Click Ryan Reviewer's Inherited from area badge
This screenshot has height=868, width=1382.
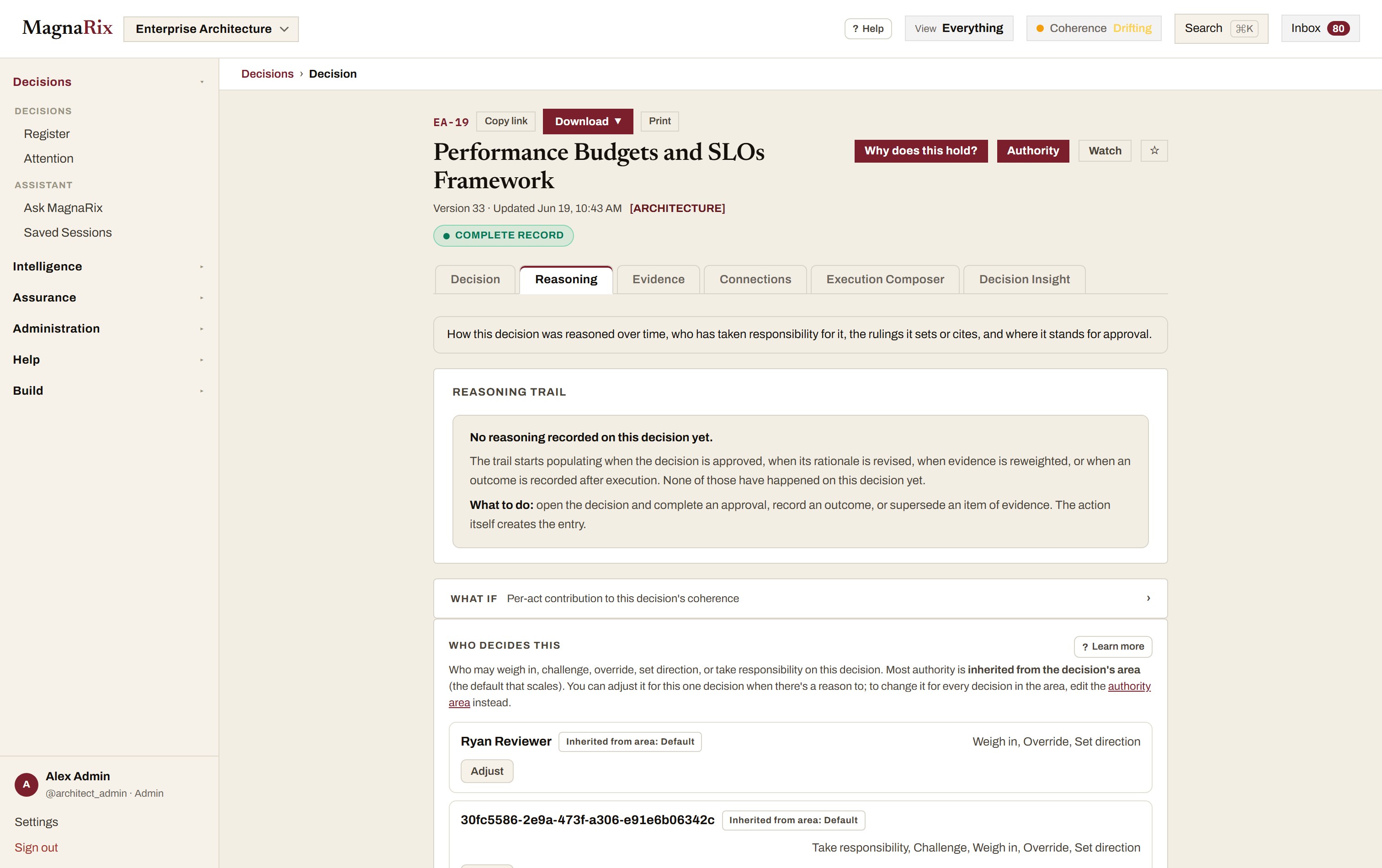point(630,742)
